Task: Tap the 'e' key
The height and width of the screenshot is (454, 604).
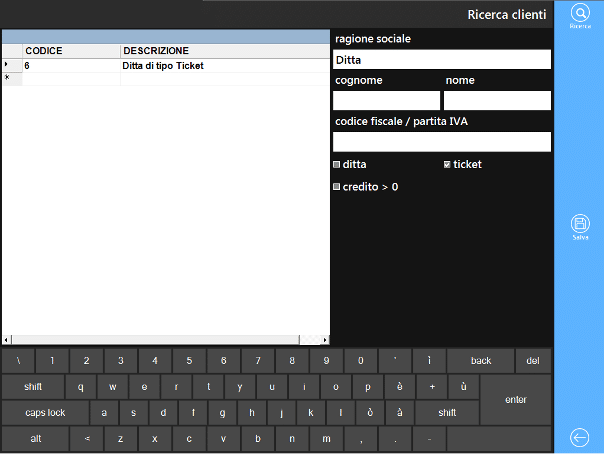Action: click(144, 387)
